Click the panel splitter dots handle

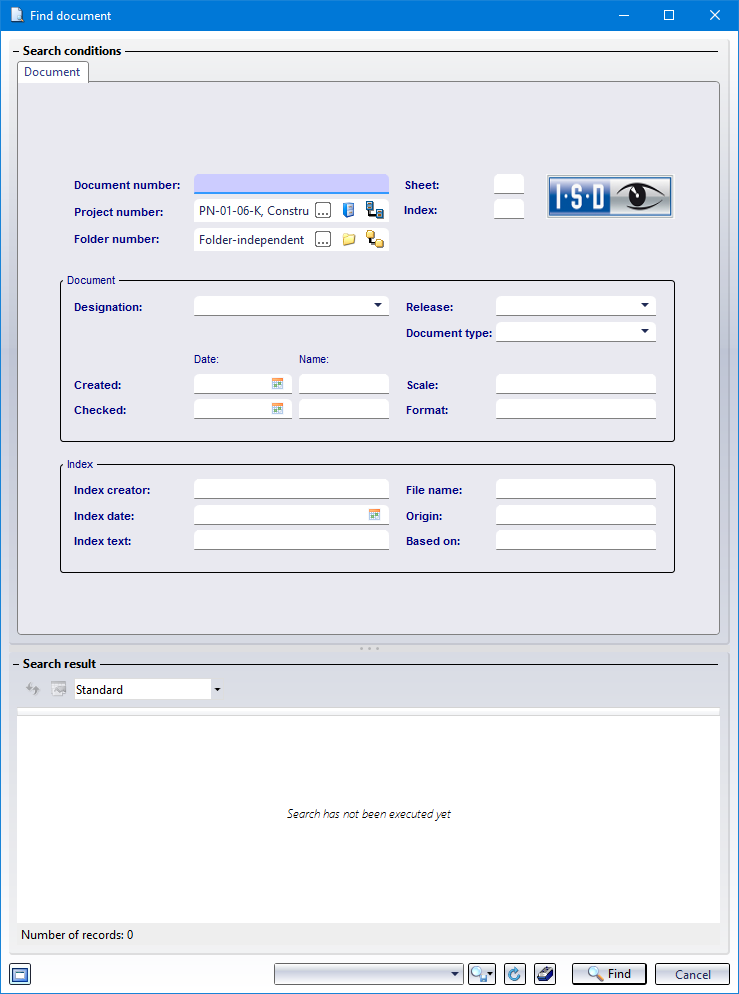370,649
